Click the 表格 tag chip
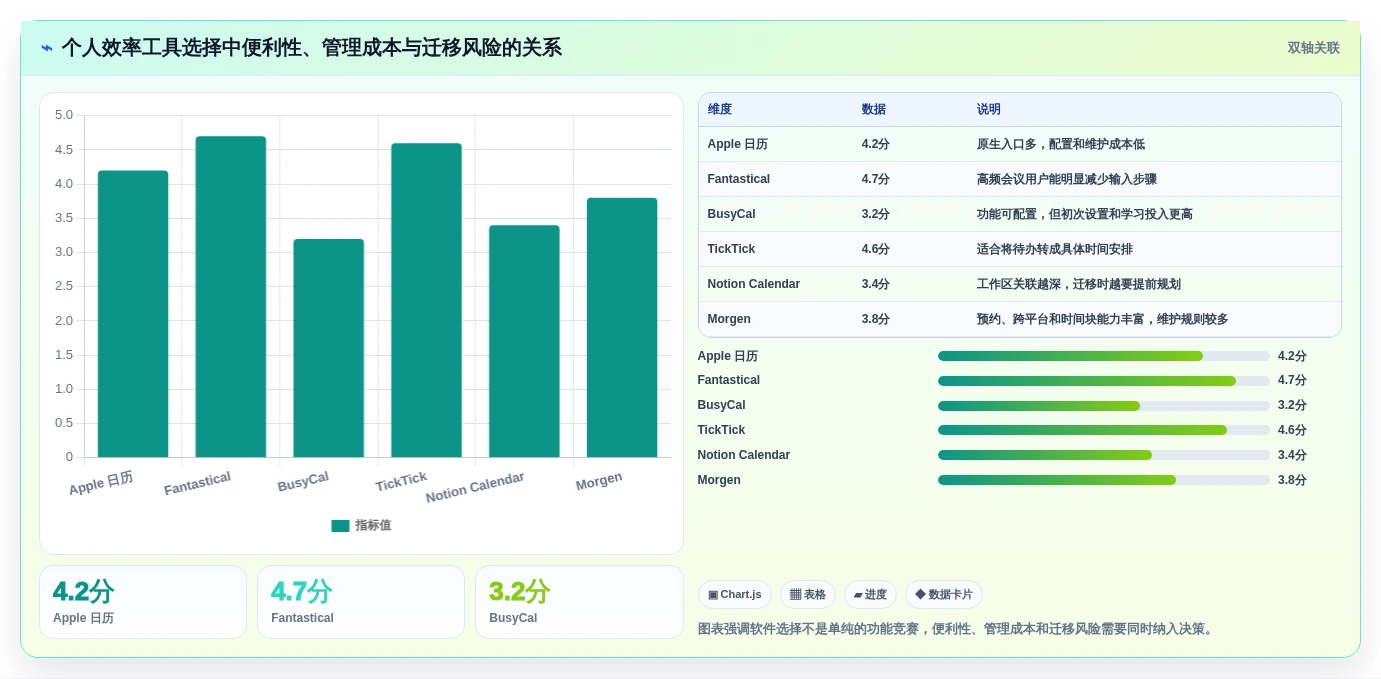1381x679 pixels. [808, 594]
